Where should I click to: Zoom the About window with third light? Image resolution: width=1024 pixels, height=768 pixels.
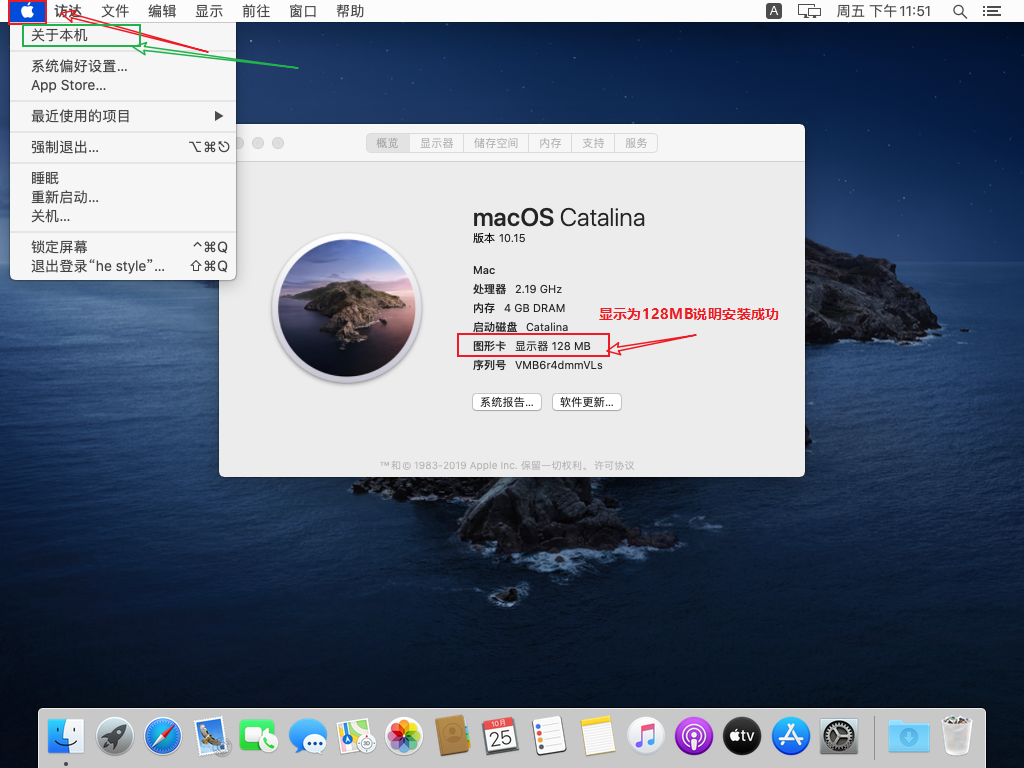[x=278, y=143]
